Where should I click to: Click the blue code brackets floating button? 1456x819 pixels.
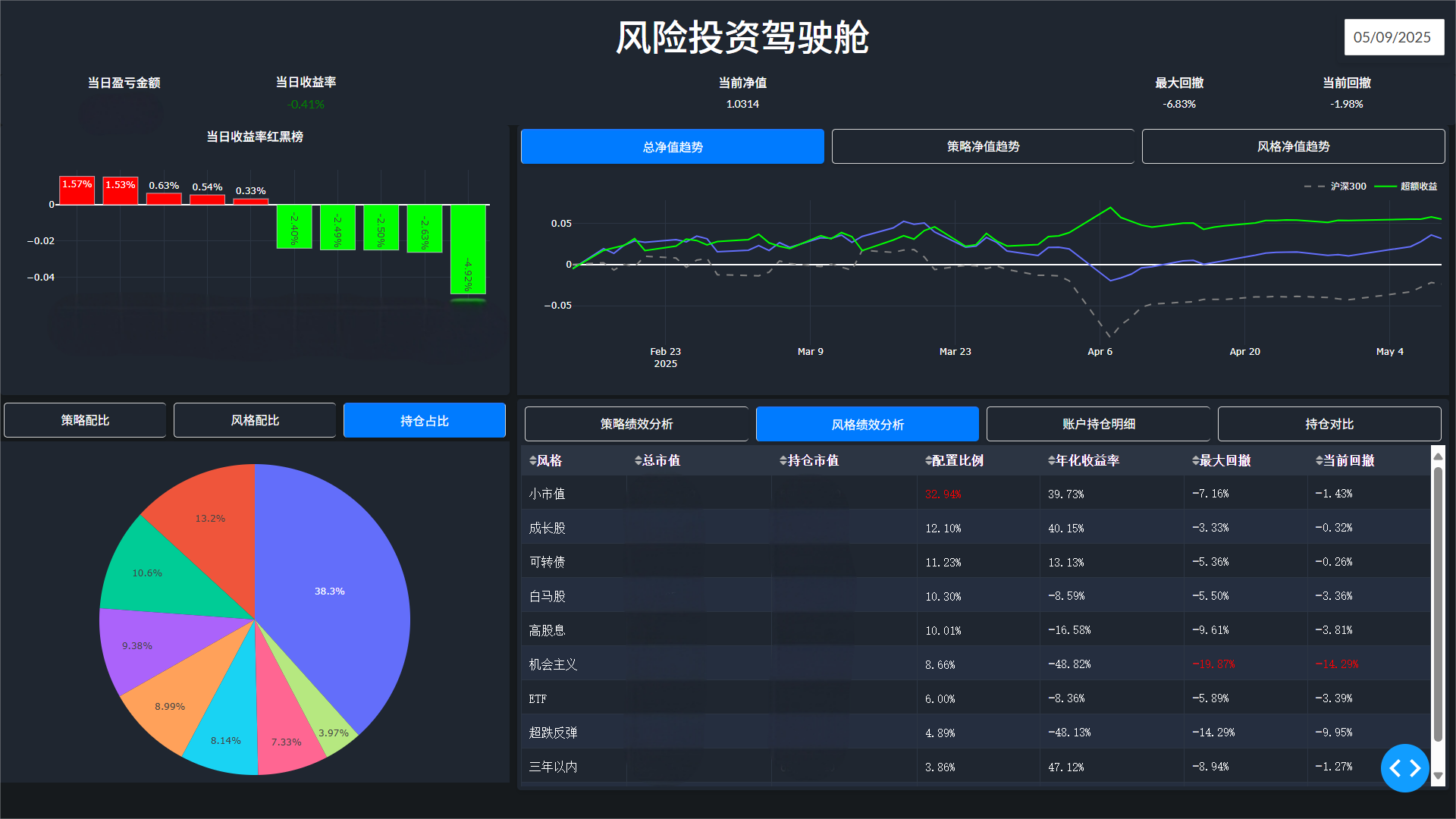[1404, 768]
